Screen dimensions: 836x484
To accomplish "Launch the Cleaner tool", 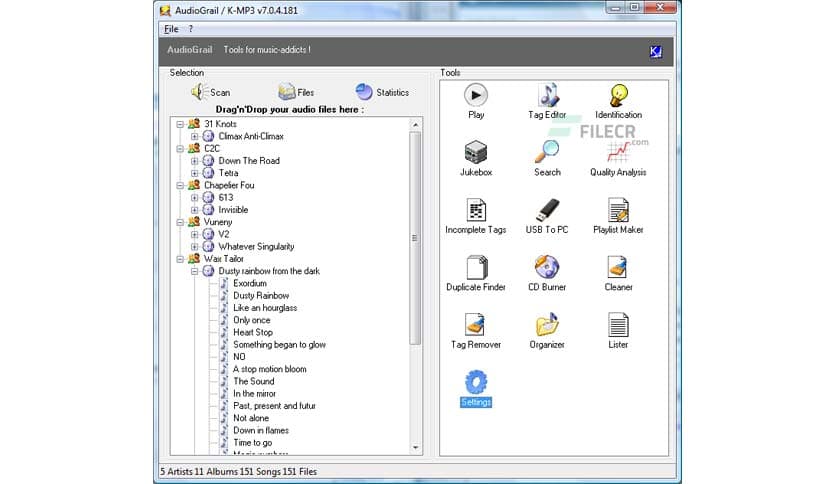I will pos(618,273).
